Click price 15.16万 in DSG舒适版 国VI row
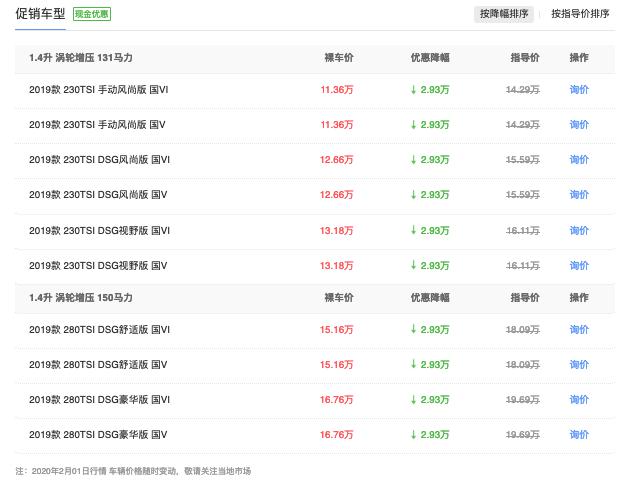This screenshot has height=490, width=619. [336, 329]
